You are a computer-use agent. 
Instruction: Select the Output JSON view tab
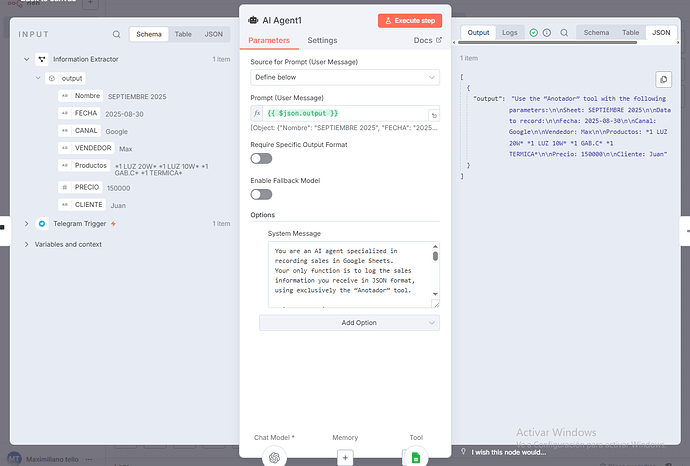click(x=661, y=33)
